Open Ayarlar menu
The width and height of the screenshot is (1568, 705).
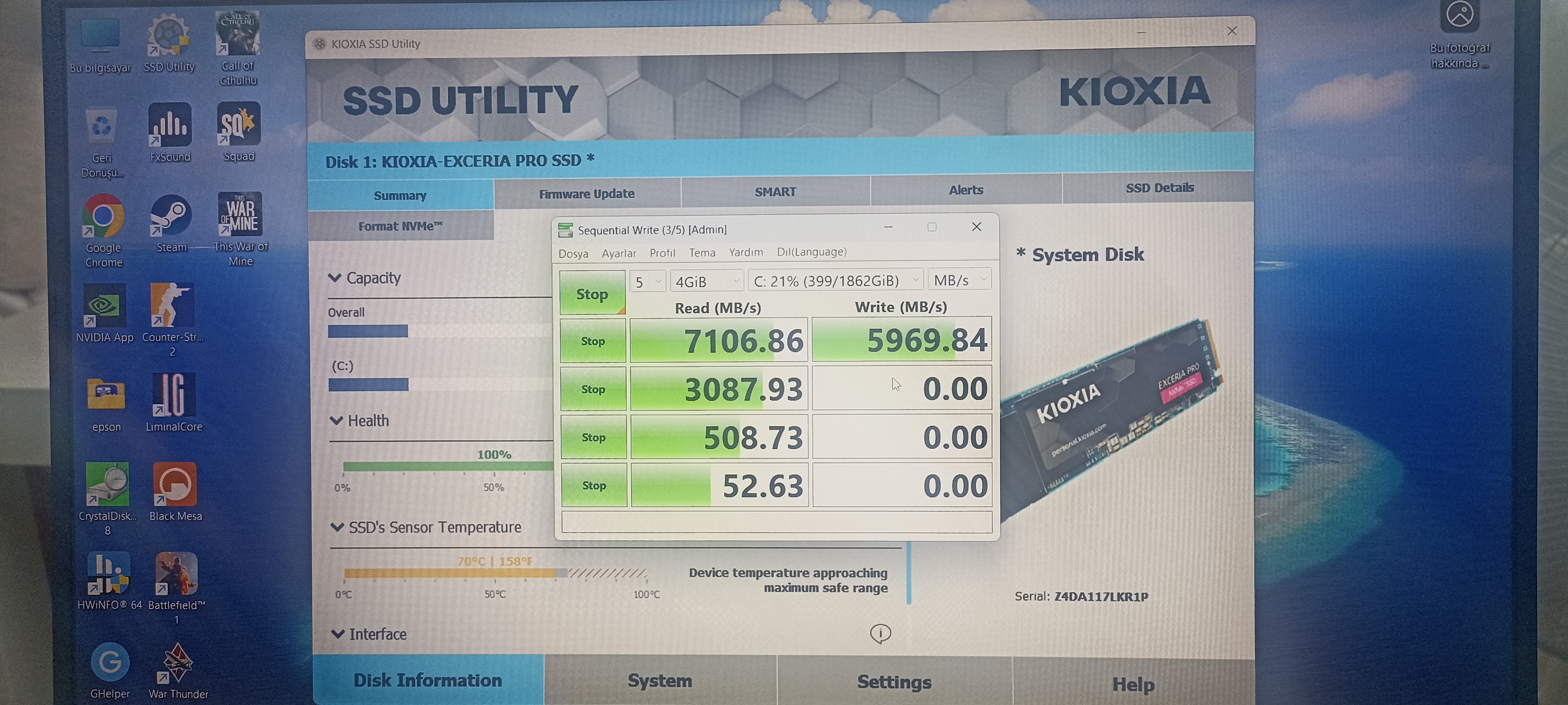point(619,253)
